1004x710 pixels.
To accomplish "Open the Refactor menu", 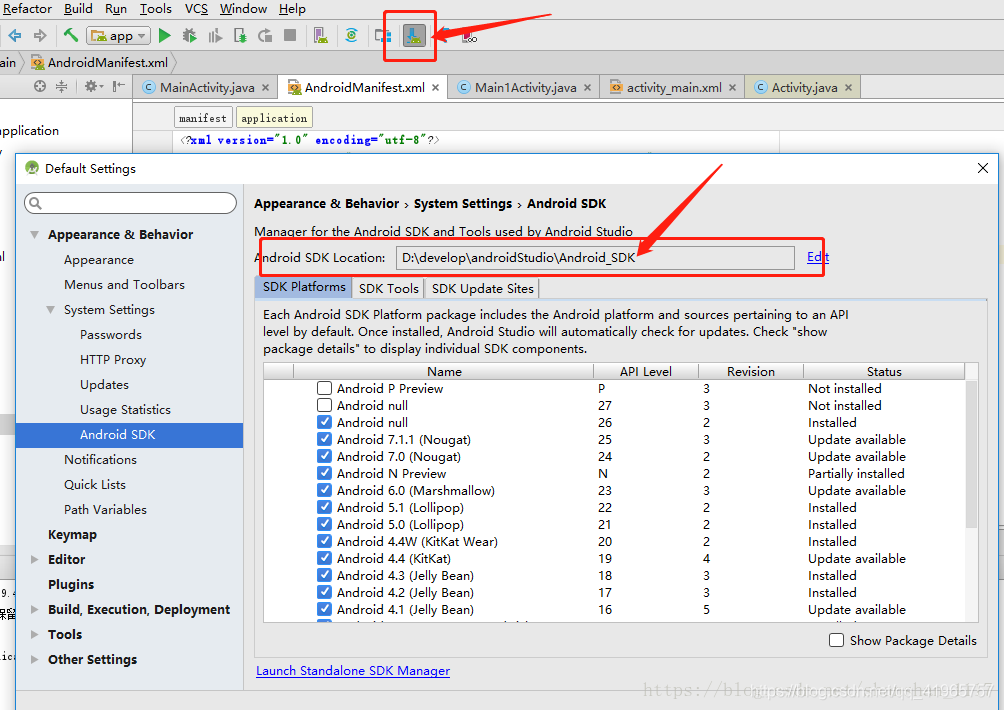I will 27,9.
